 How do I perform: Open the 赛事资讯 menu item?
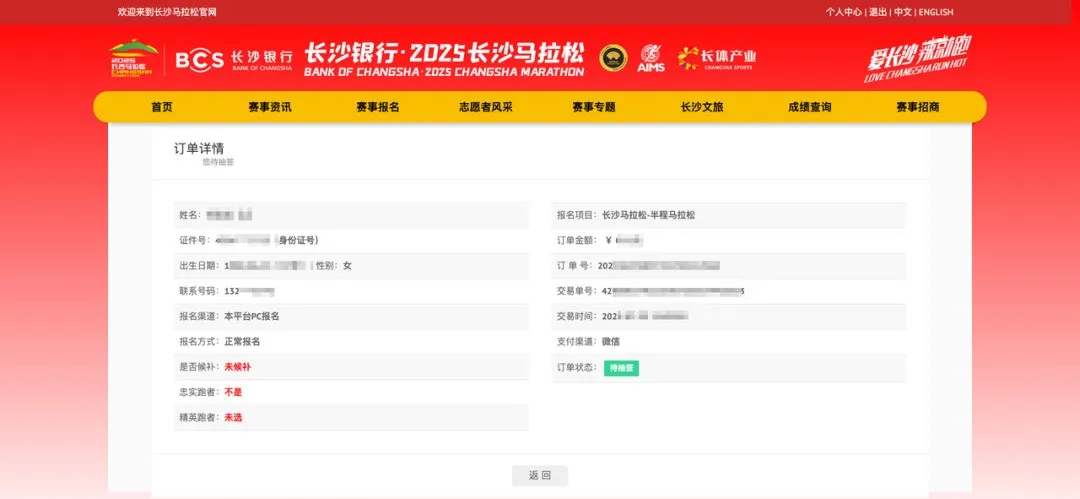click(270, 108)
